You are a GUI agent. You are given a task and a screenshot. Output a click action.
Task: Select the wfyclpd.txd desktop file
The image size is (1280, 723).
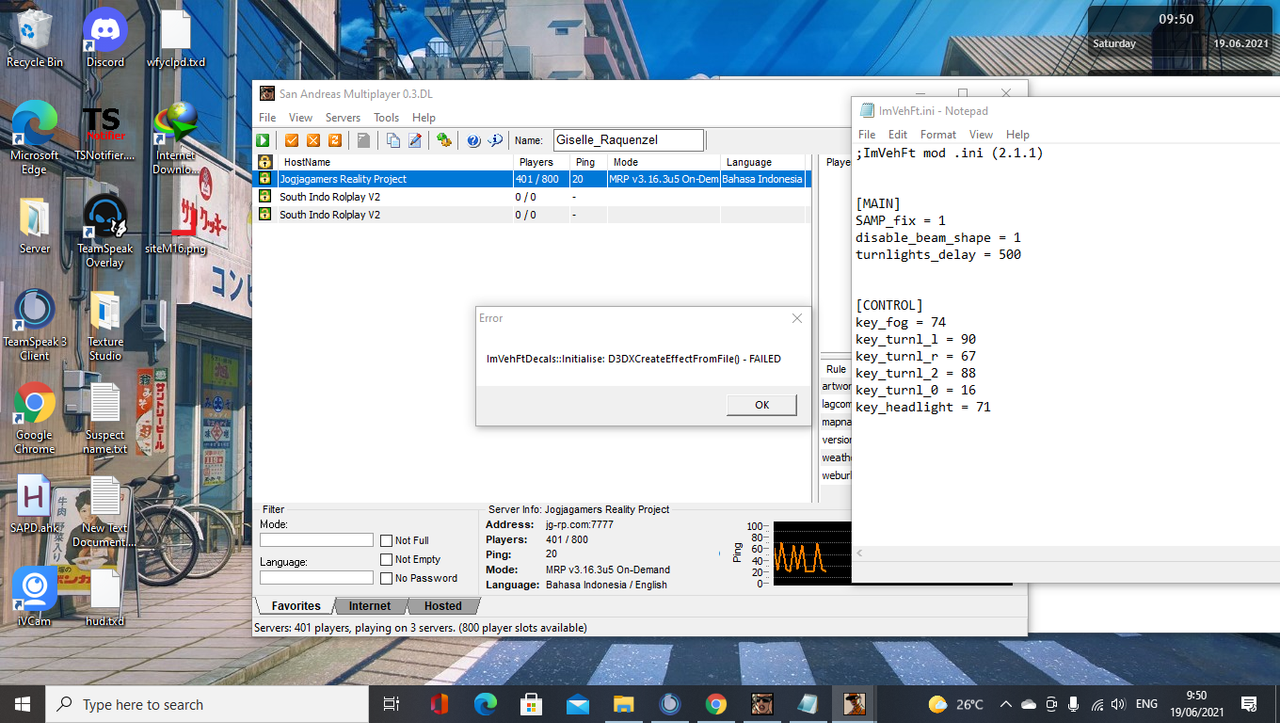pos(175,40)
